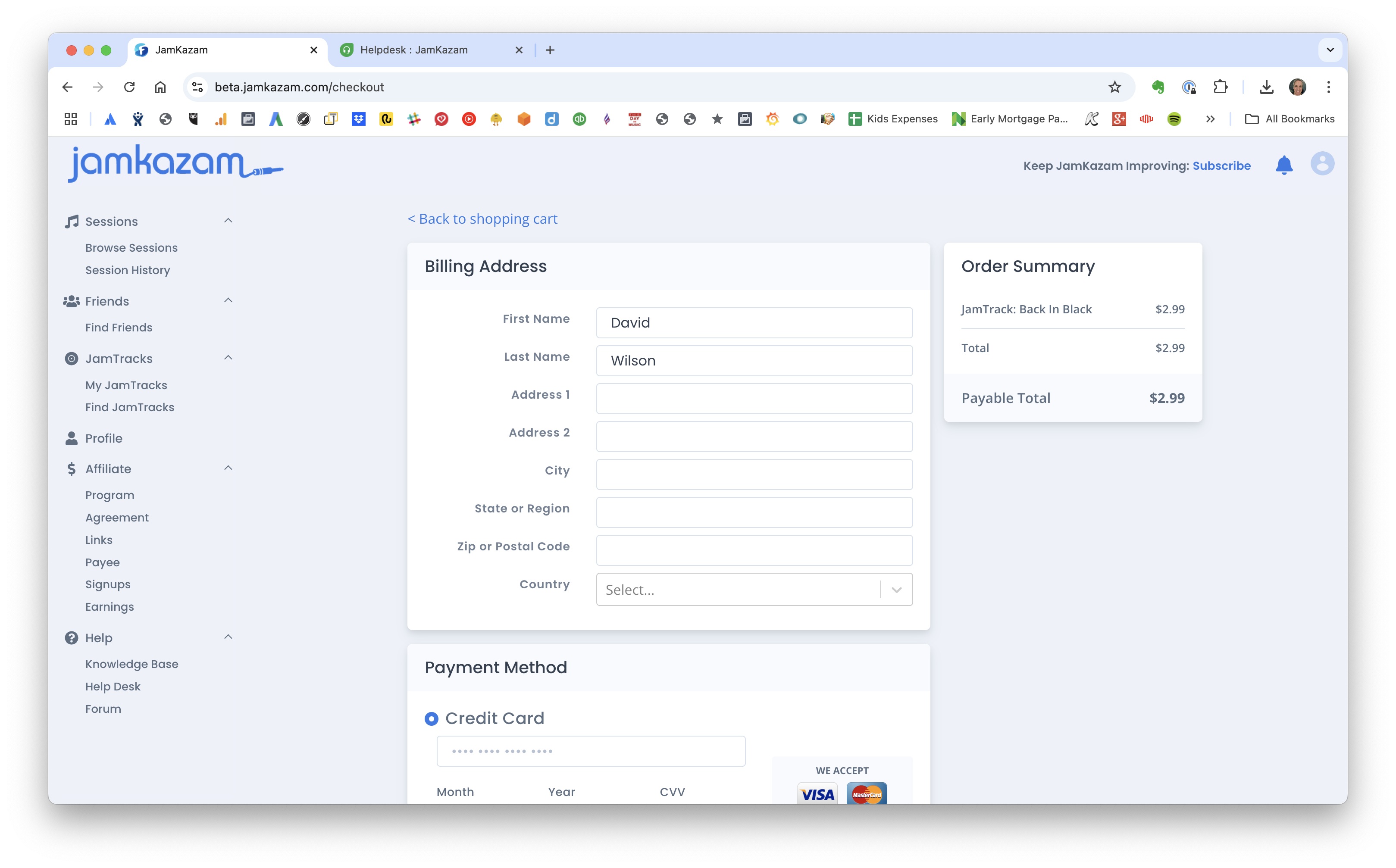Collapse the Sessions sidebar section
This screenshot has height=868, width=1396.
pos(228,221)
